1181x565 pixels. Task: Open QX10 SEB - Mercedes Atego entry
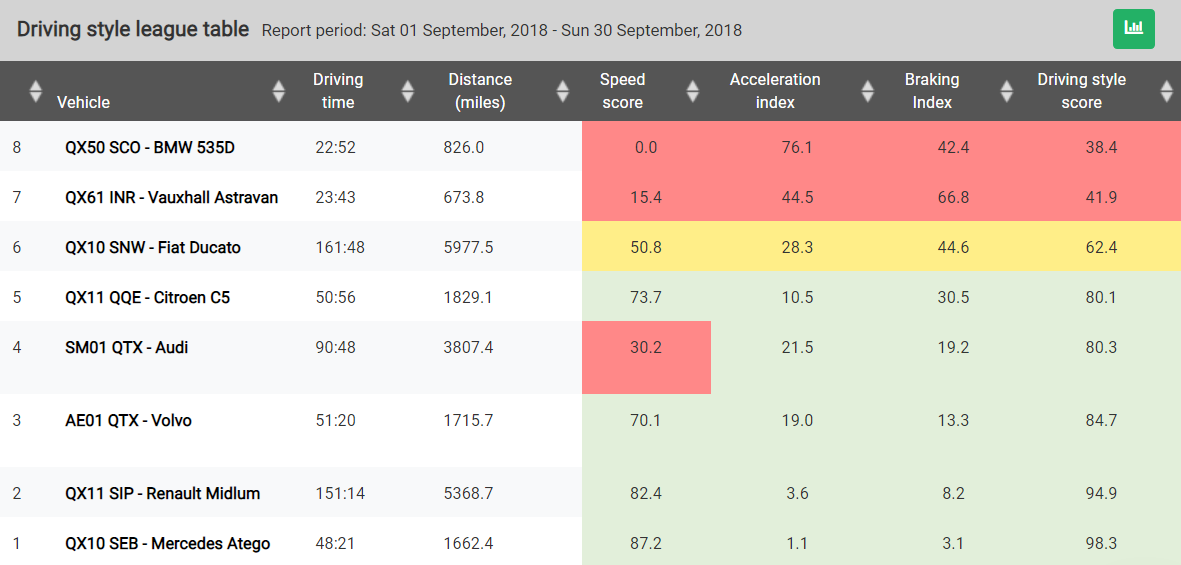point(167,543)
